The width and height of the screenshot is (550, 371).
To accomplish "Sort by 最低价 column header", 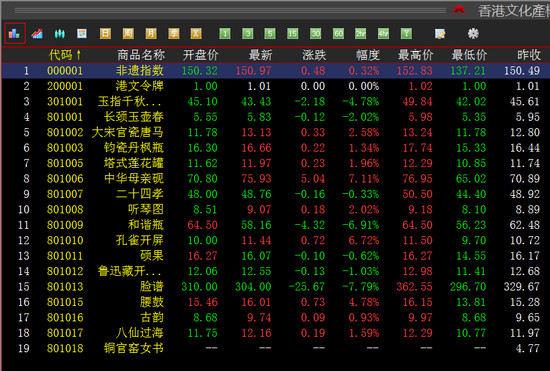I will pyautogui.click(x=469, y=55).
